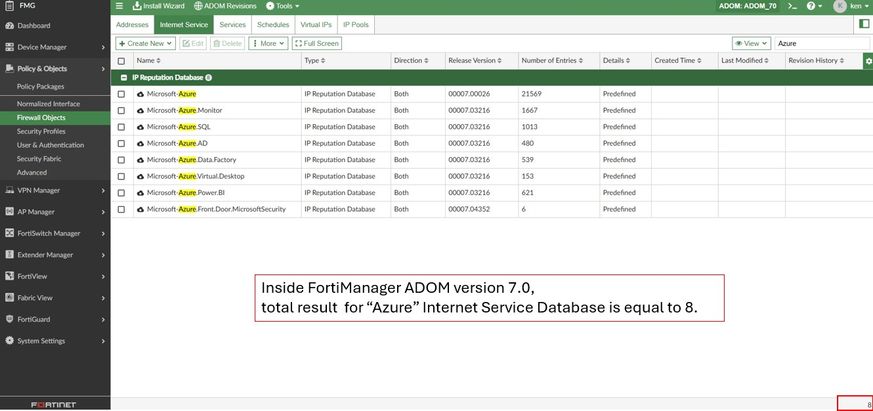The image size is (873, 411).
Task: Open the CLI console icon
Action: (x=792, y=6)
